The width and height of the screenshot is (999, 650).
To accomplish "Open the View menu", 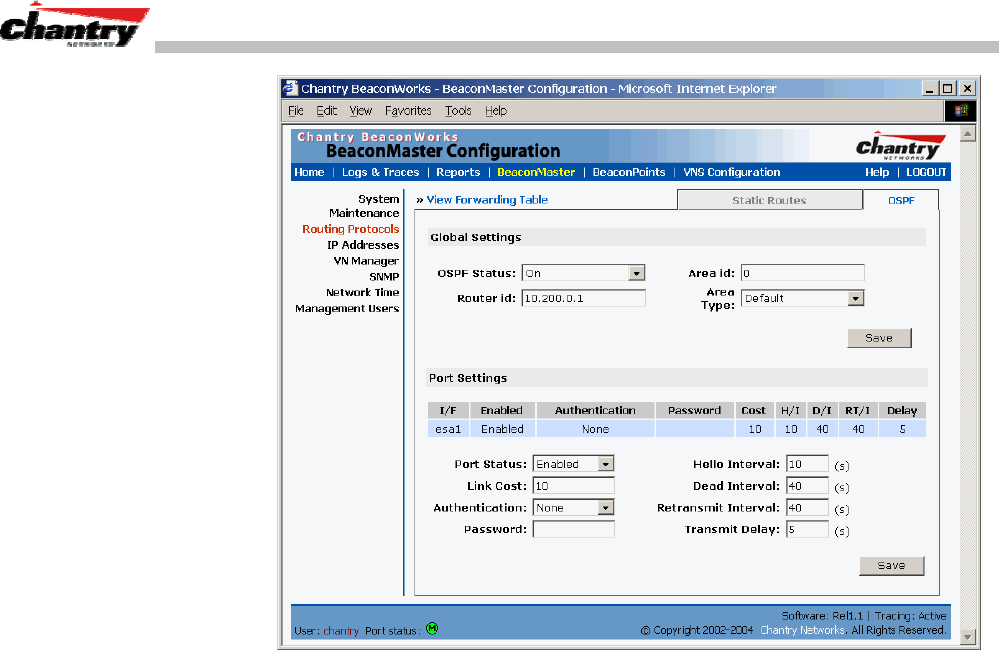I will [x=361, y=111].
